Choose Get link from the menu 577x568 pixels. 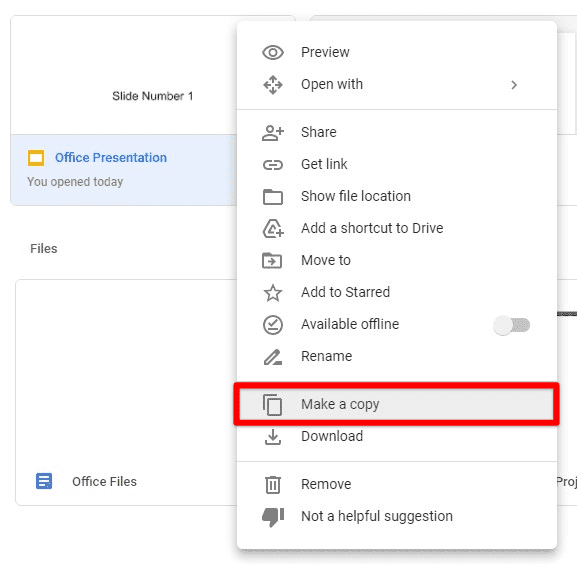pyautogui.click(x=397, y=164)
